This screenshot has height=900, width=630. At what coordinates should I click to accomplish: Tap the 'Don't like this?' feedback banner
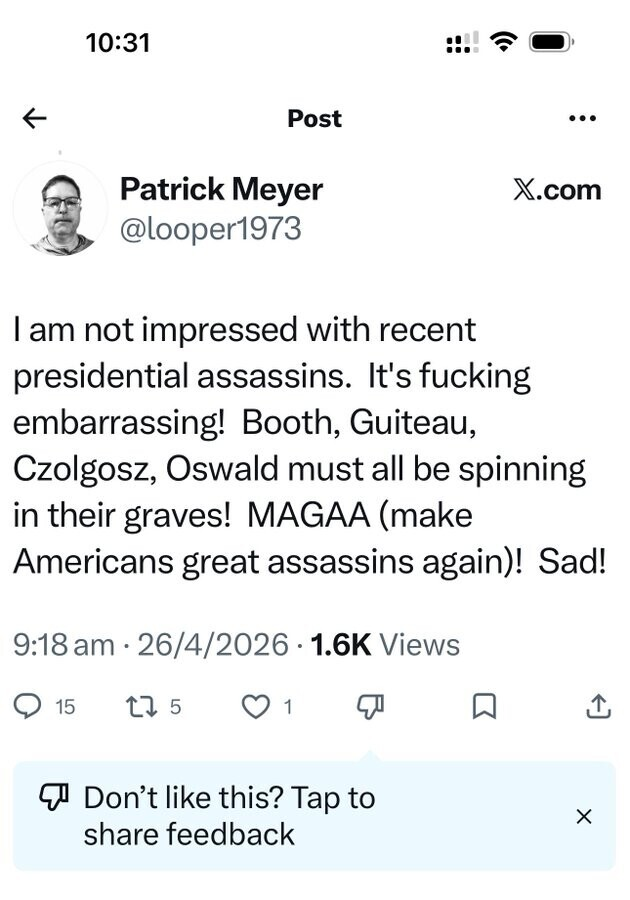(230, 816)
